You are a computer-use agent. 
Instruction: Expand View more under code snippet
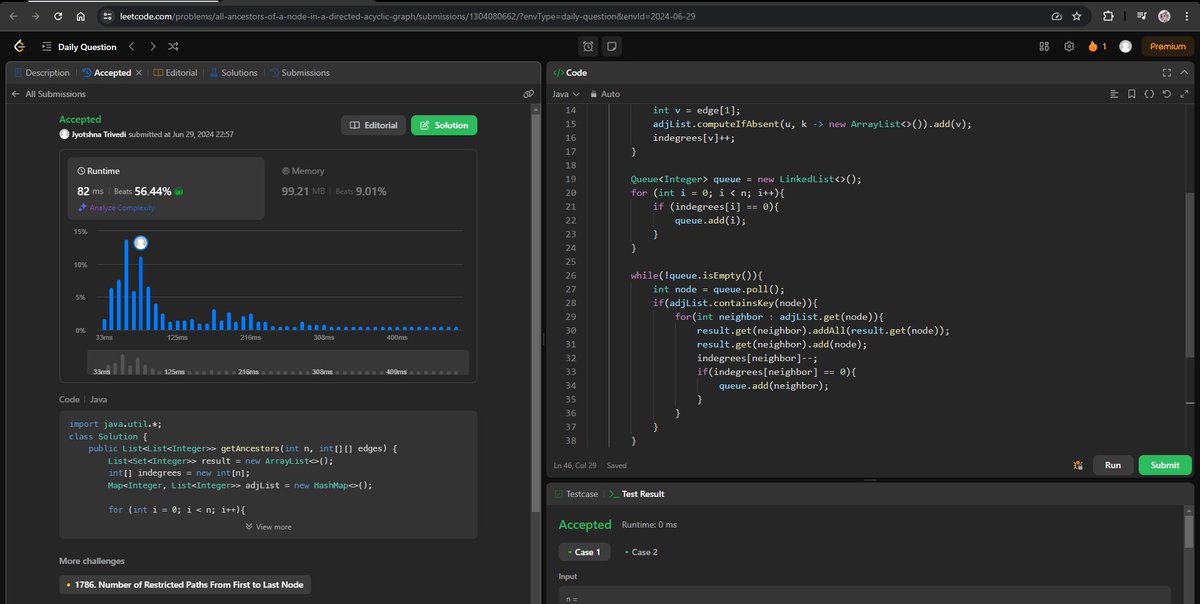[268, 526]
